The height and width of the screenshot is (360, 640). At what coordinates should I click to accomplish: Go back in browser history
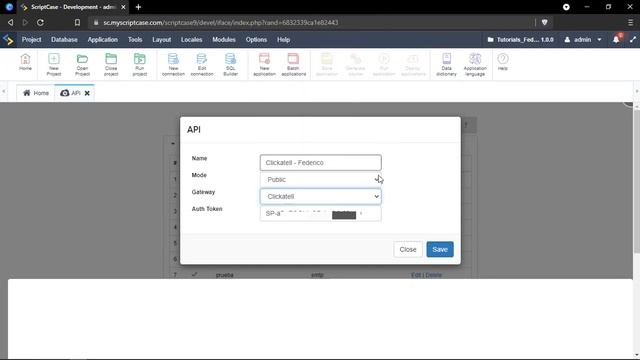11,22
